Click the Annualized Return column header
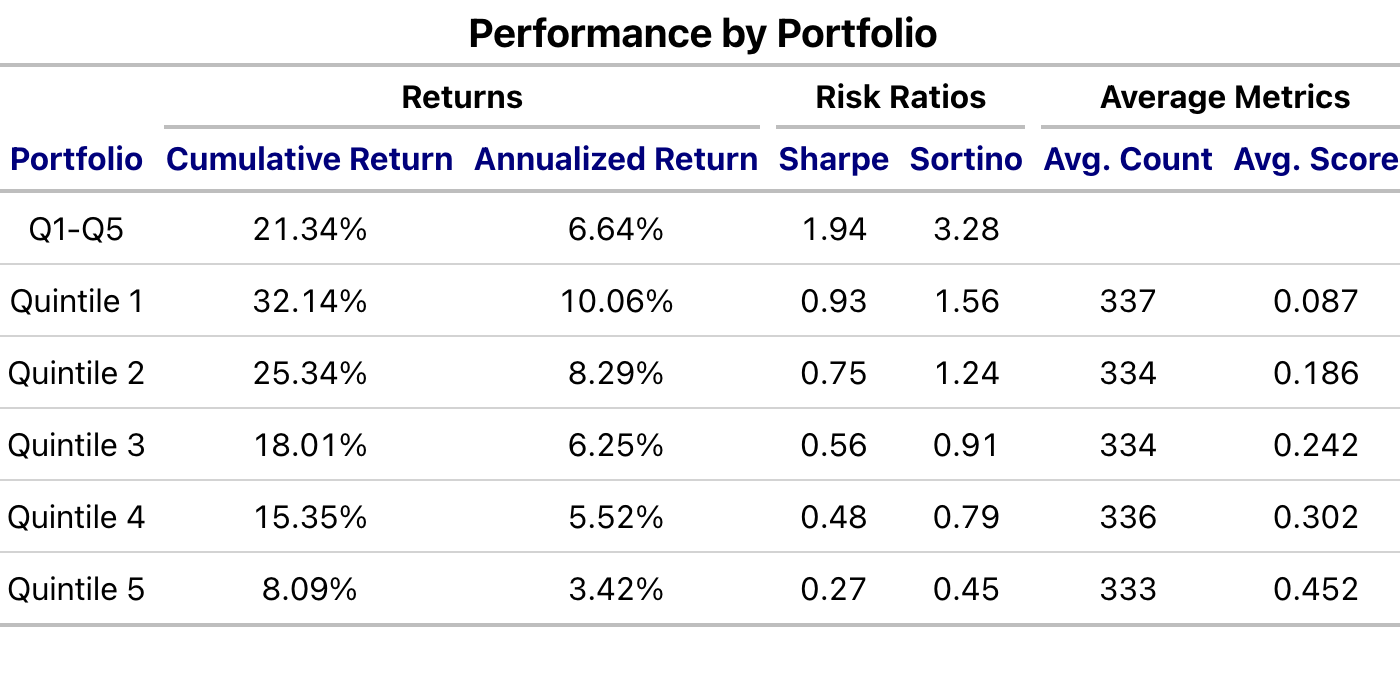The height and width of the screenshot is (700, 1400). (616, 159)
